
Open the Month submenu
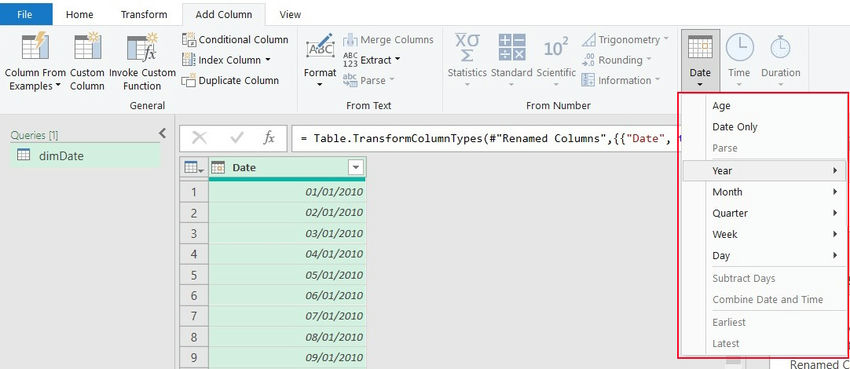click(x=763, y=192)
